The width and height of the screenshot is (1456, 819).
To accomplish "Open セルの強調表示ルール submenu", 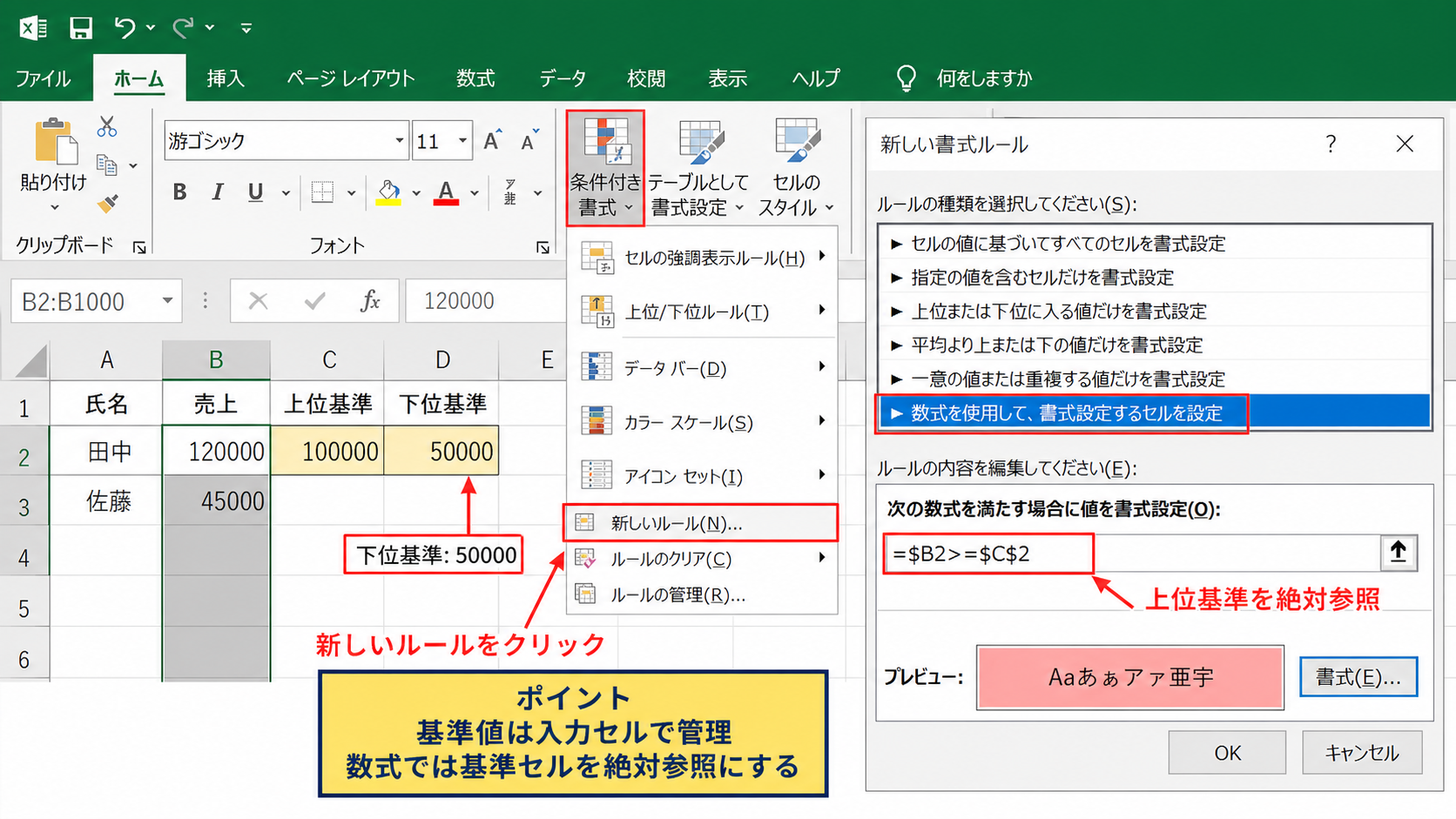I will (x=703, y=258).
